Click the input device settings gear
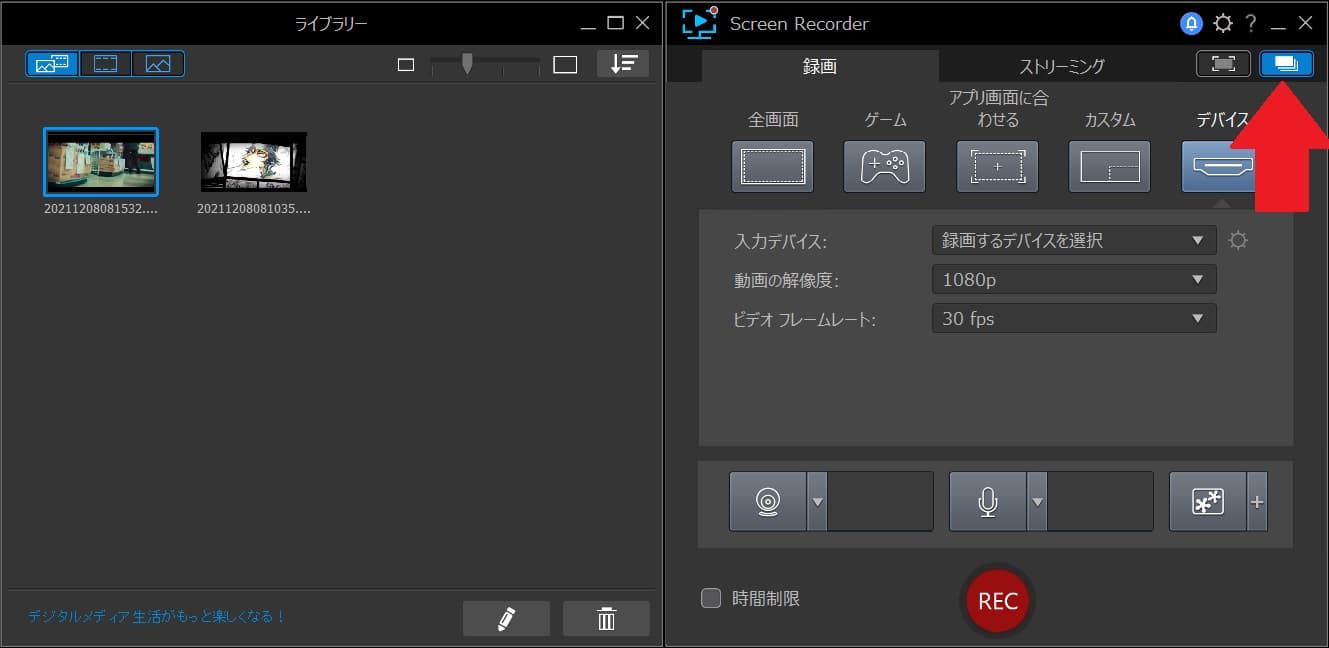The width and height of the screenshot is (1329, 648). pyautogui.click(x=1238, y=240)
